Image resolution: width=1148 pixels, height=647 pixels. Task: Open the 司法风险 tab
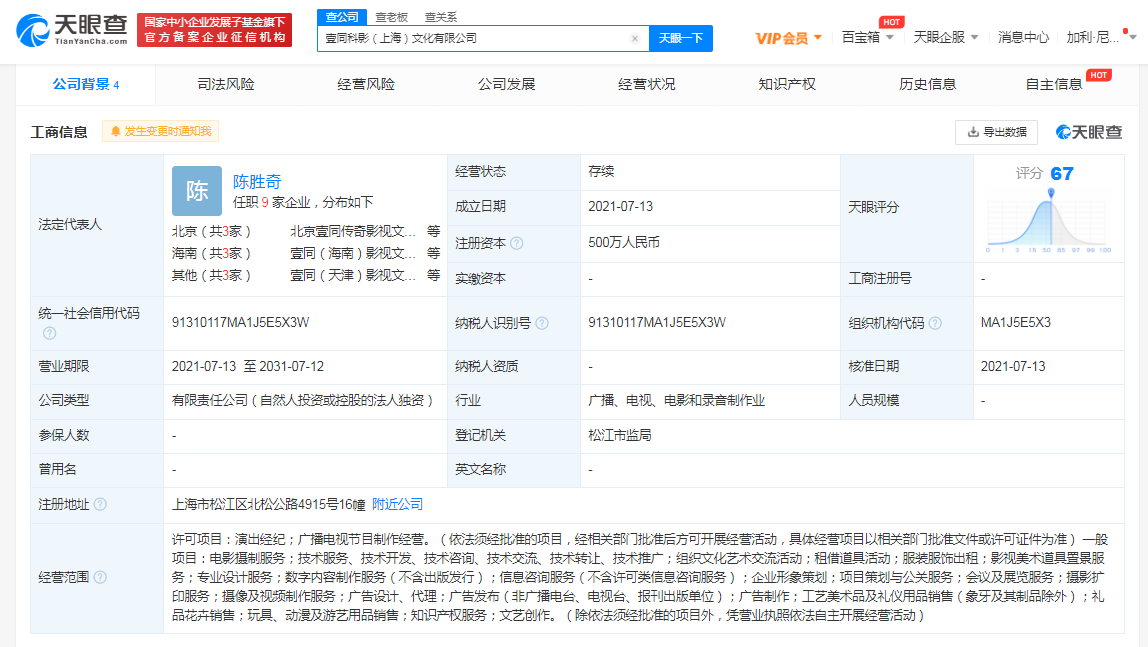click(226, 84)
